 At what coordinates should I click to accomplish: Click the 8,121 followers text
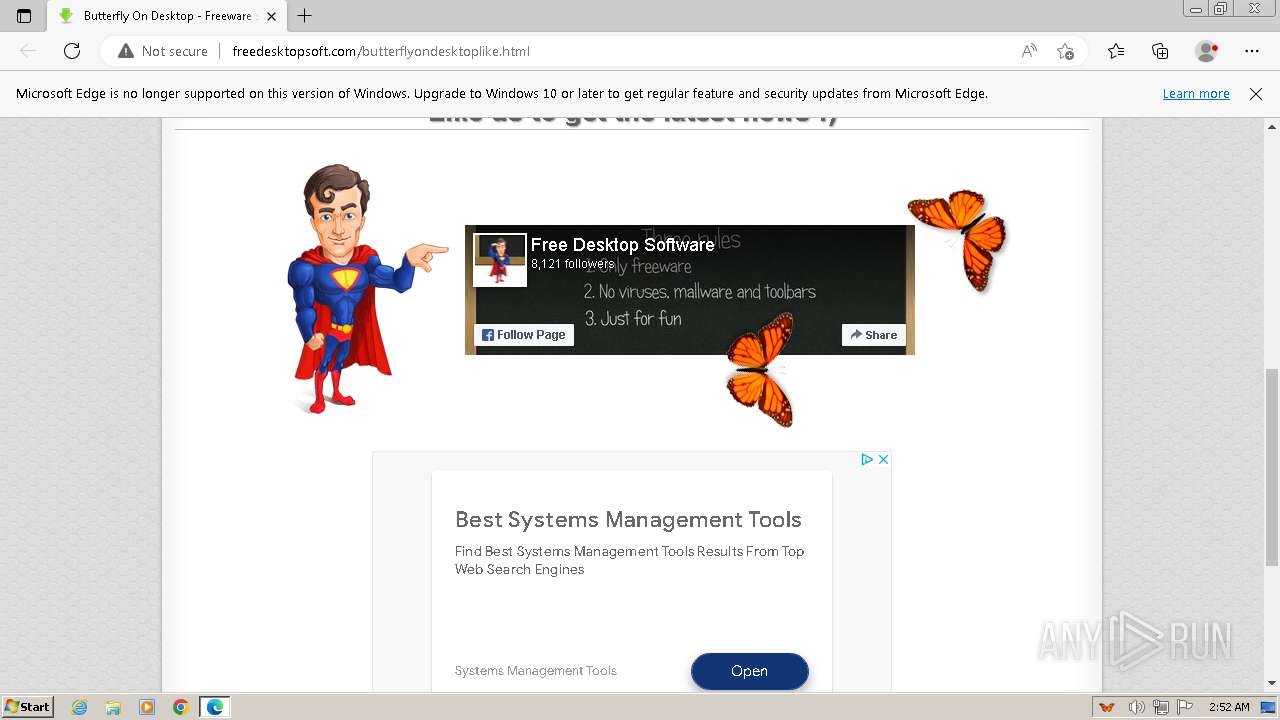pyautogui.click(x=573, y=264)
